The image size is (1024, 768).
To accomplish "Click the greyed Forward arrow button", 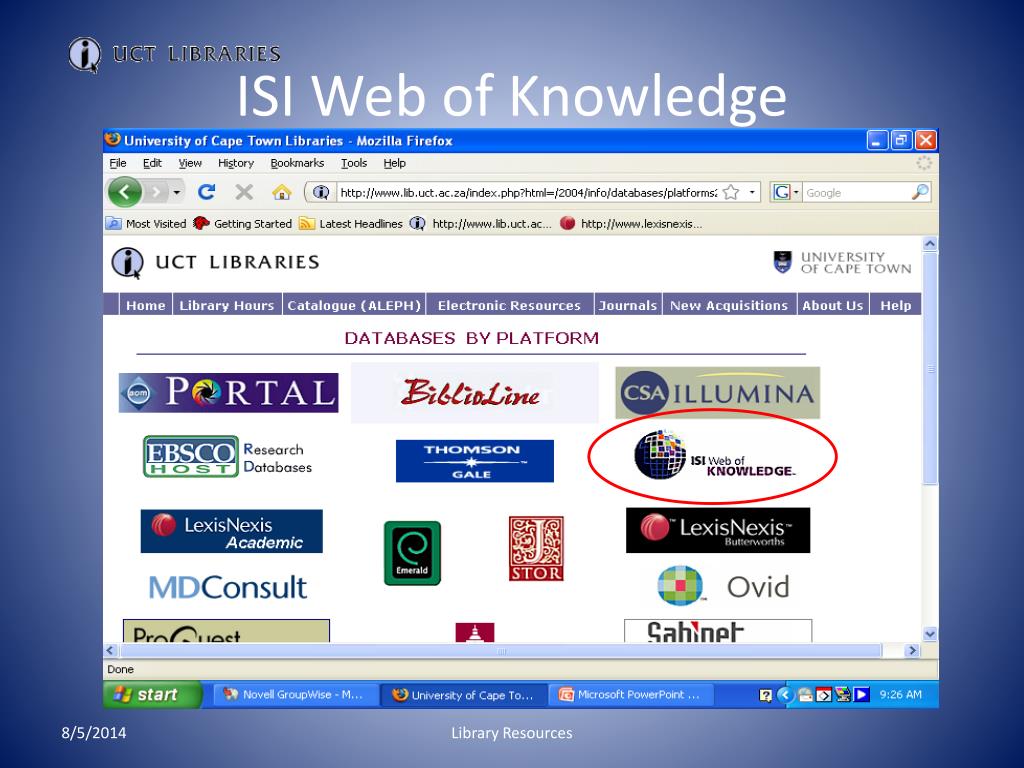I will 157,192.
